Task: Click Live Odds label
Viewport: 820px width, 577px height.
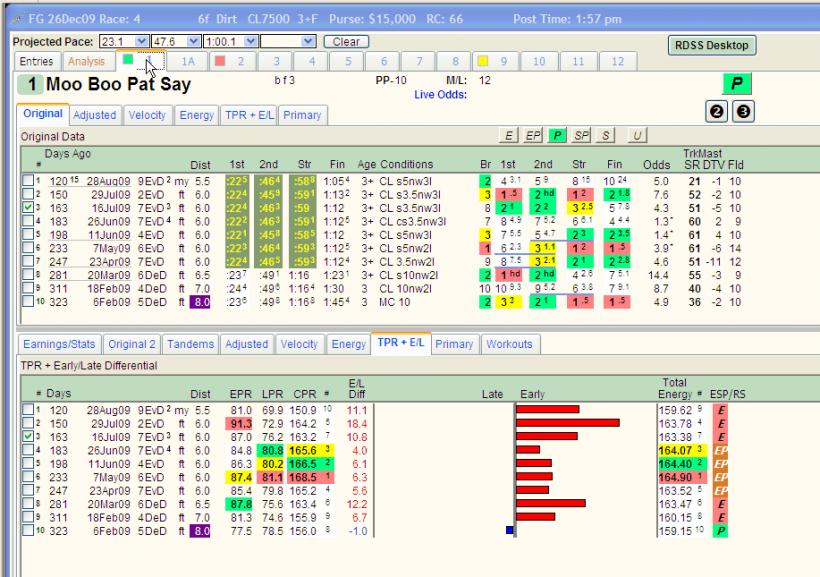Action: coord(440,95)
